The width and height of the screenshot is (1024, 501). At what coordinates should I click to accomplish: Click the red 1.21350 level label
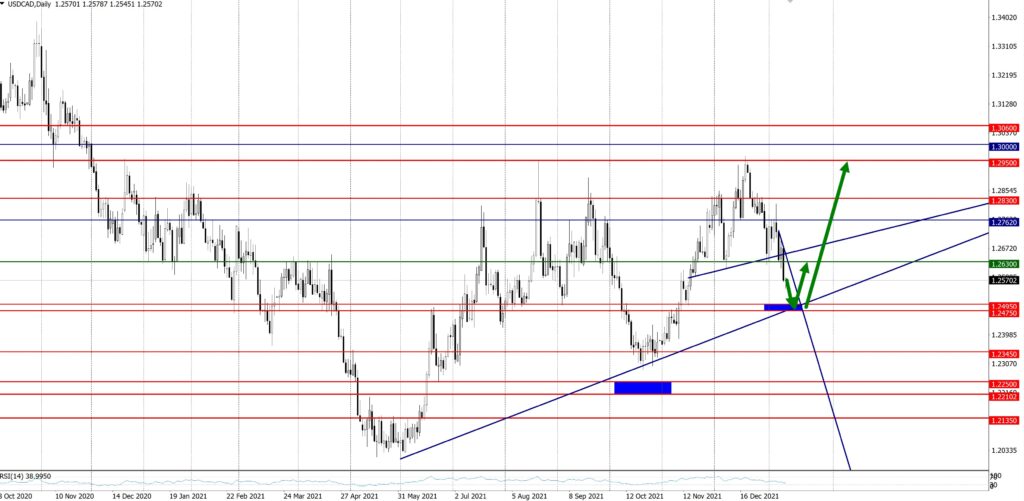(1003, 421)
